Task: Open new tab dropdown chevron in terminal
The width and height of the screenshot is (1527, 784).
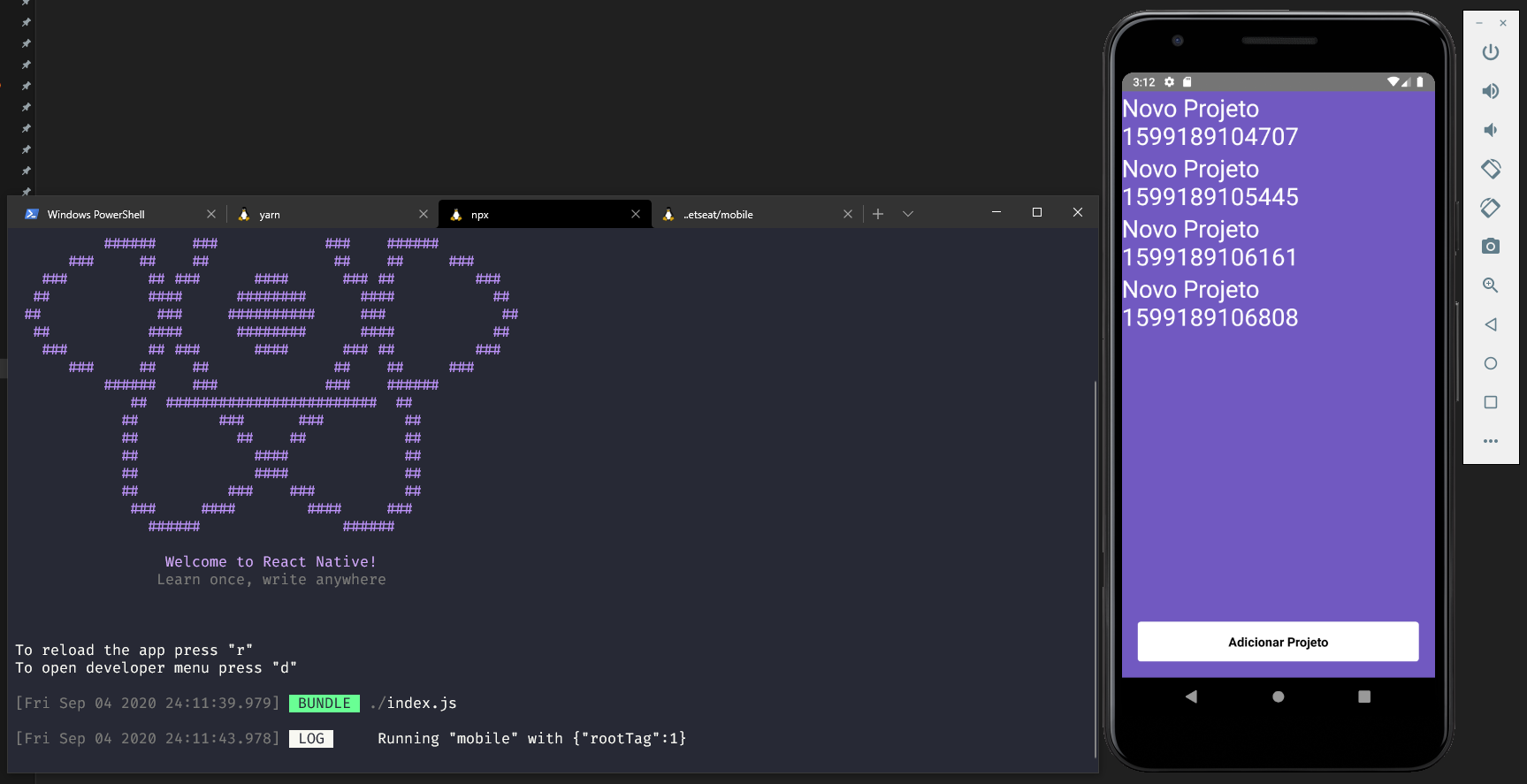Action: 908,214
